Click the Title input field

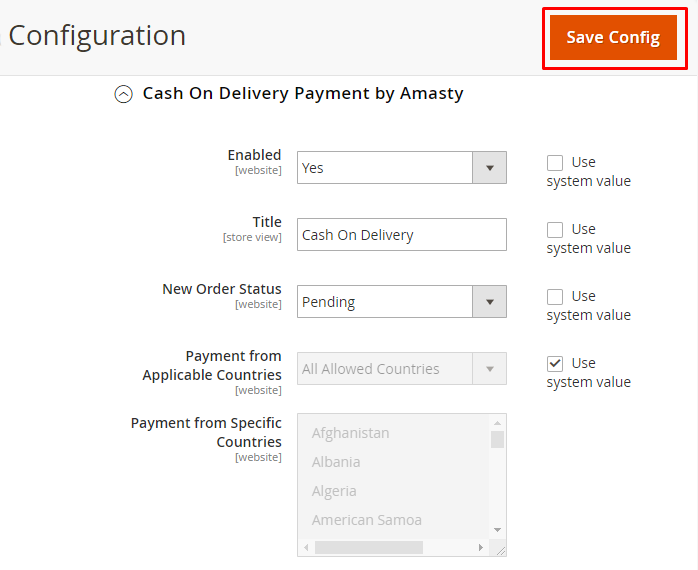point(401,235)
